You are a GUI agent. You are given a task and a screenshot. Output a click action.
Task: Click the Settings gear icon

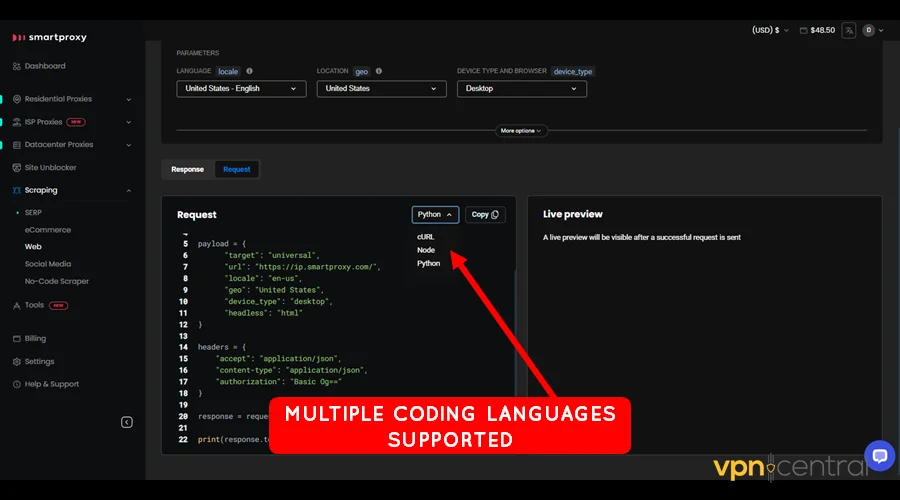17,362
